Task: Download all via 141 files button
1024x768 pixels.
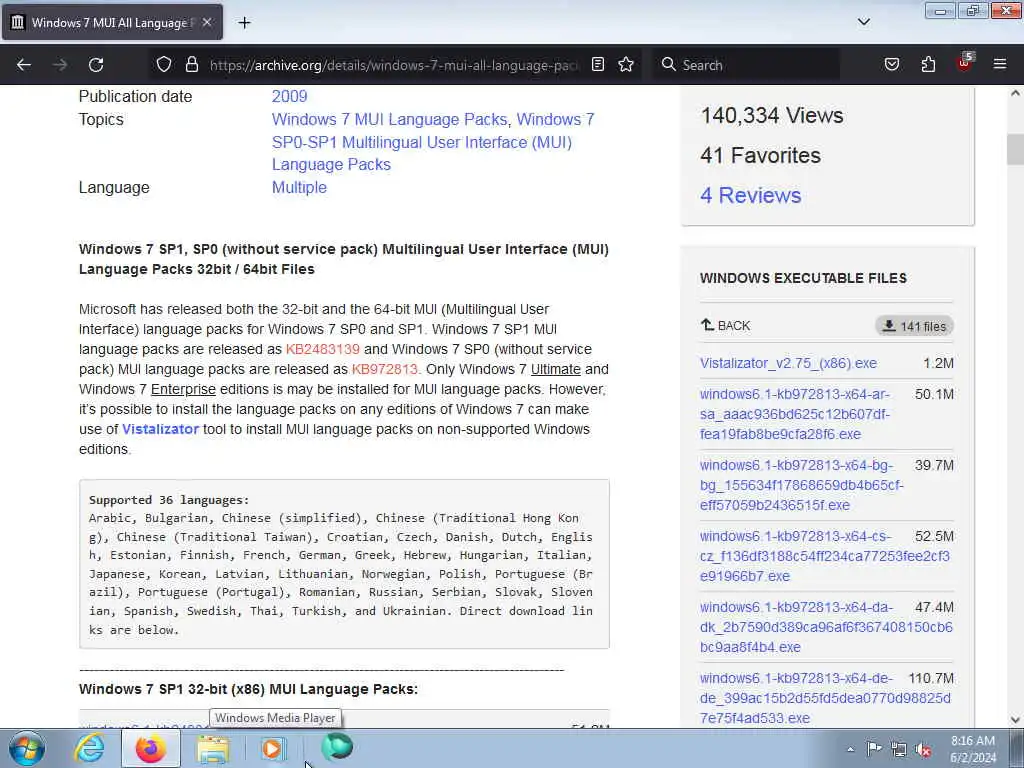Action: coord(914,326)
